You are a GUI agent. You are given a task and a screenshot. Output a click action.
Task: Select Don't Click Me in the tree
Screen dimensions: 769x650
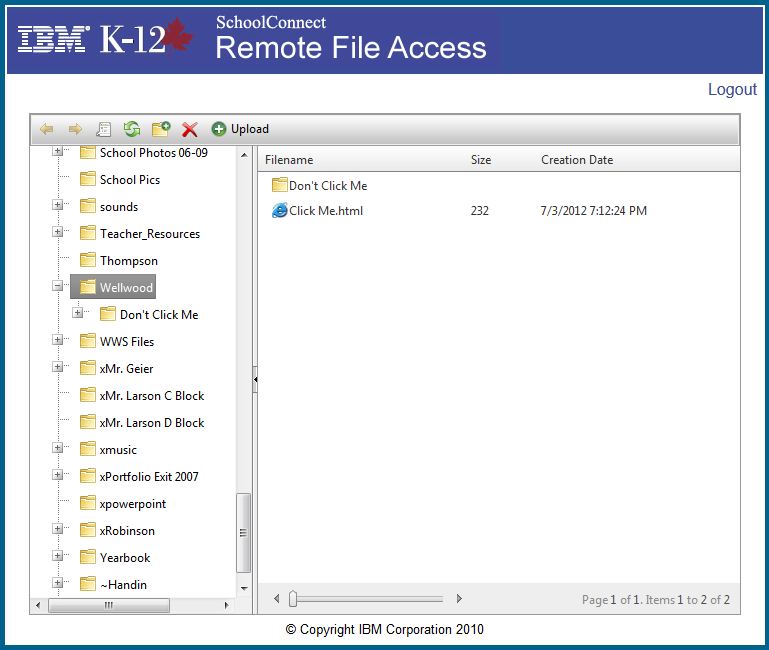[x=159, y=315]
